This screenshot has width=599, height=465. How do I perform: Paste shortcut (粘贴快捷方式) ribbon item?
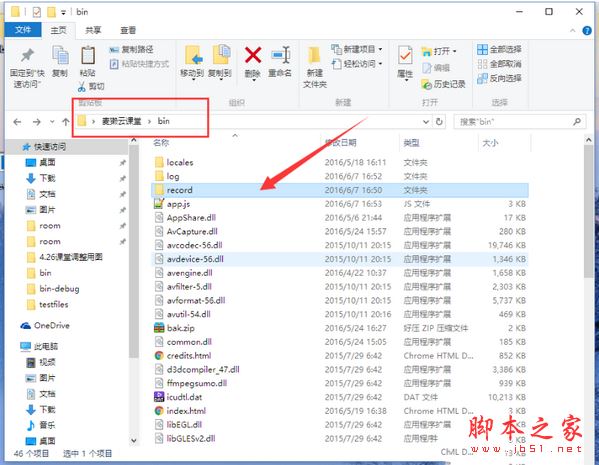[x=139, y=64]
